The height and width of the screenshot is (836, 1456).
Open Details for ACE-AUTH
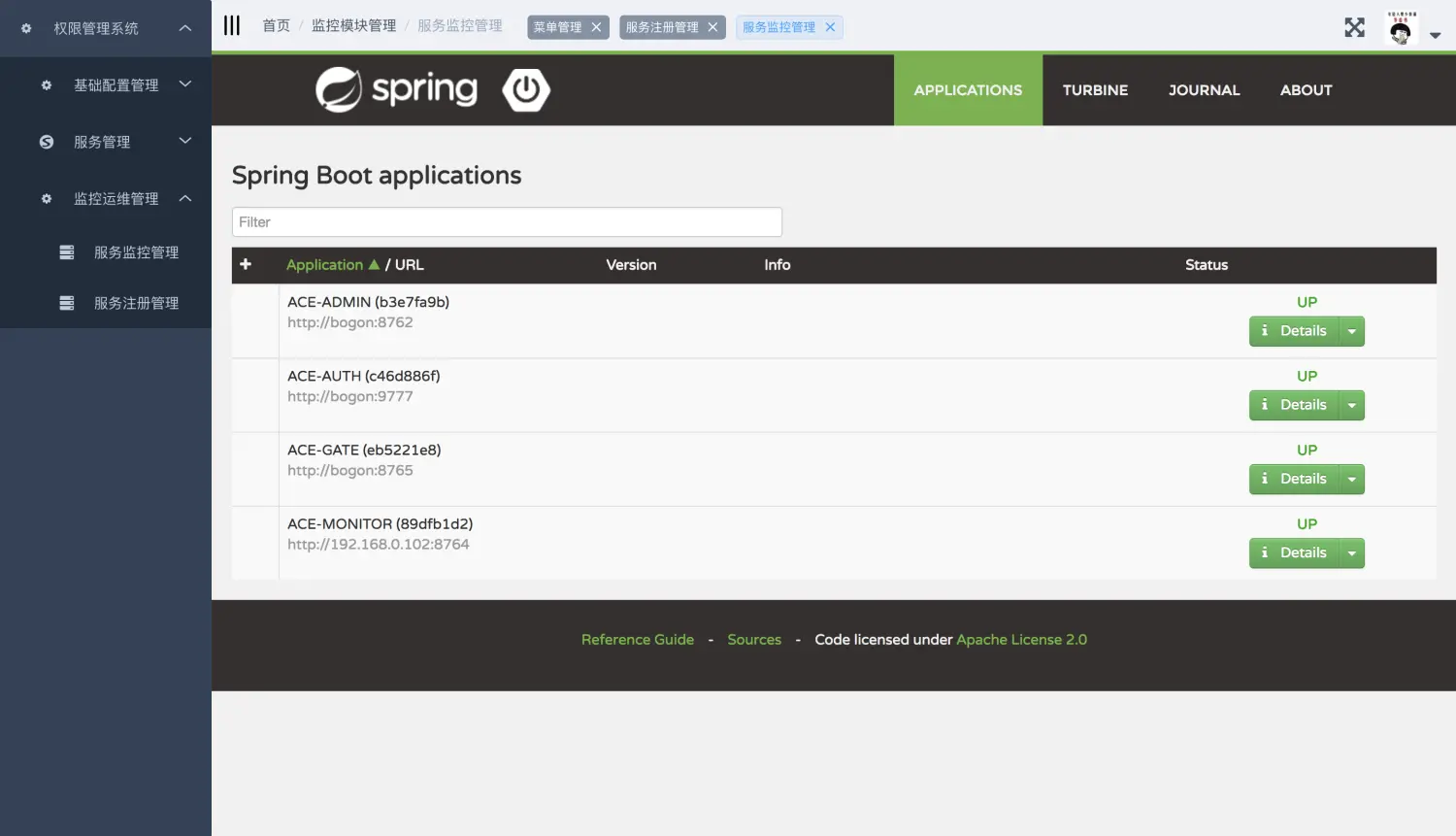pyautogui.click(x=1294, y=405)
